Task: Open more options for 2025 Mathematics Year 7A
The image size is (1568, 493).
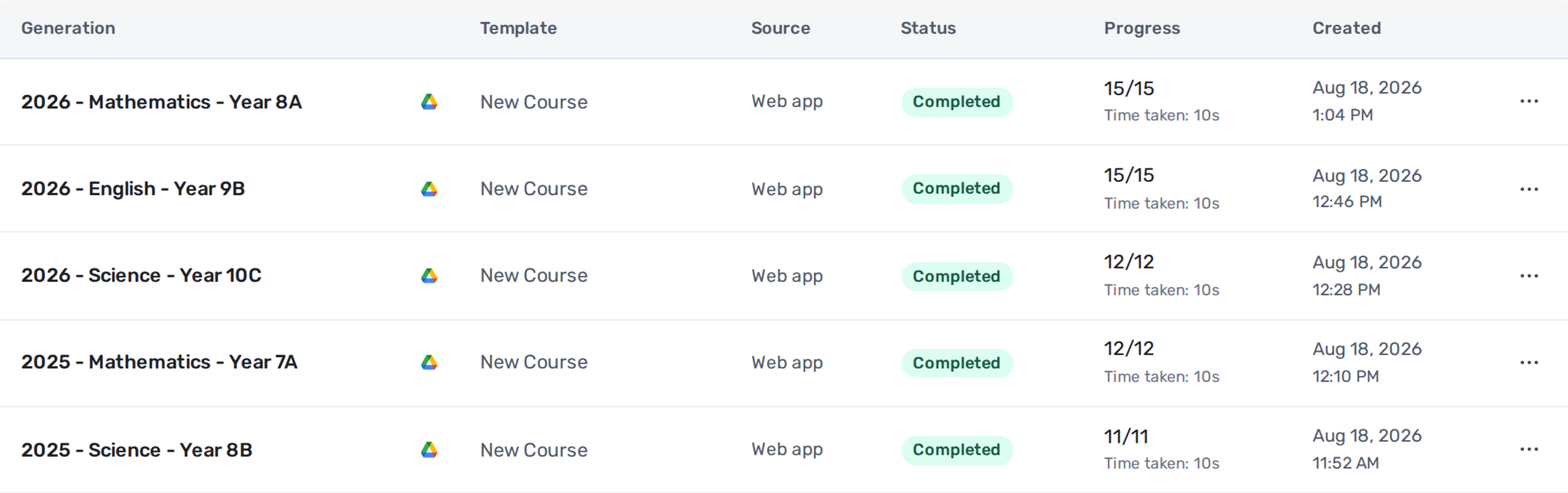Action: (x=1529, y=363)
